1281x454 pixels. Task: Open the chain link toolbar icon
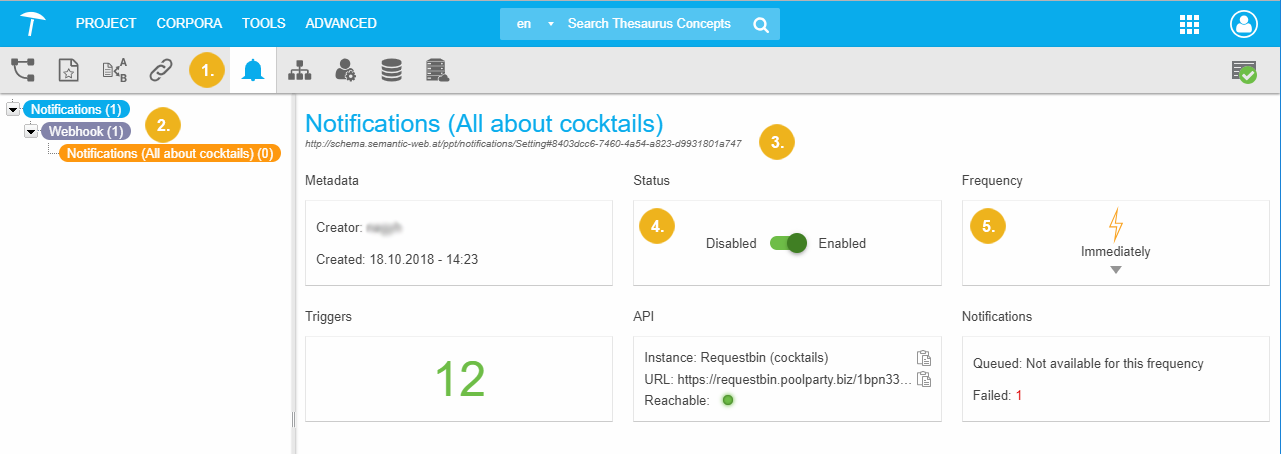(160, 70)
